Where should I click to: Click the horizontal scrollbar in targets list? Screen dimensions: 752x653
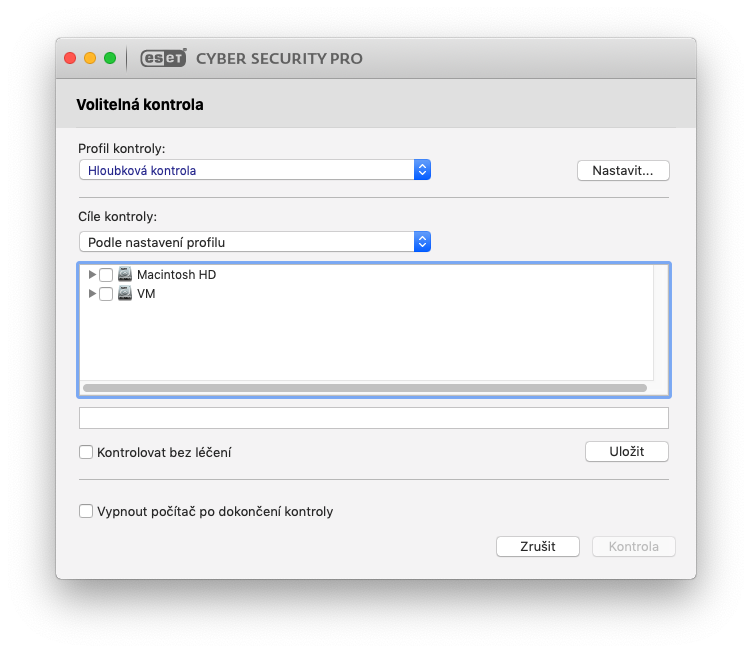coord(364,387)
